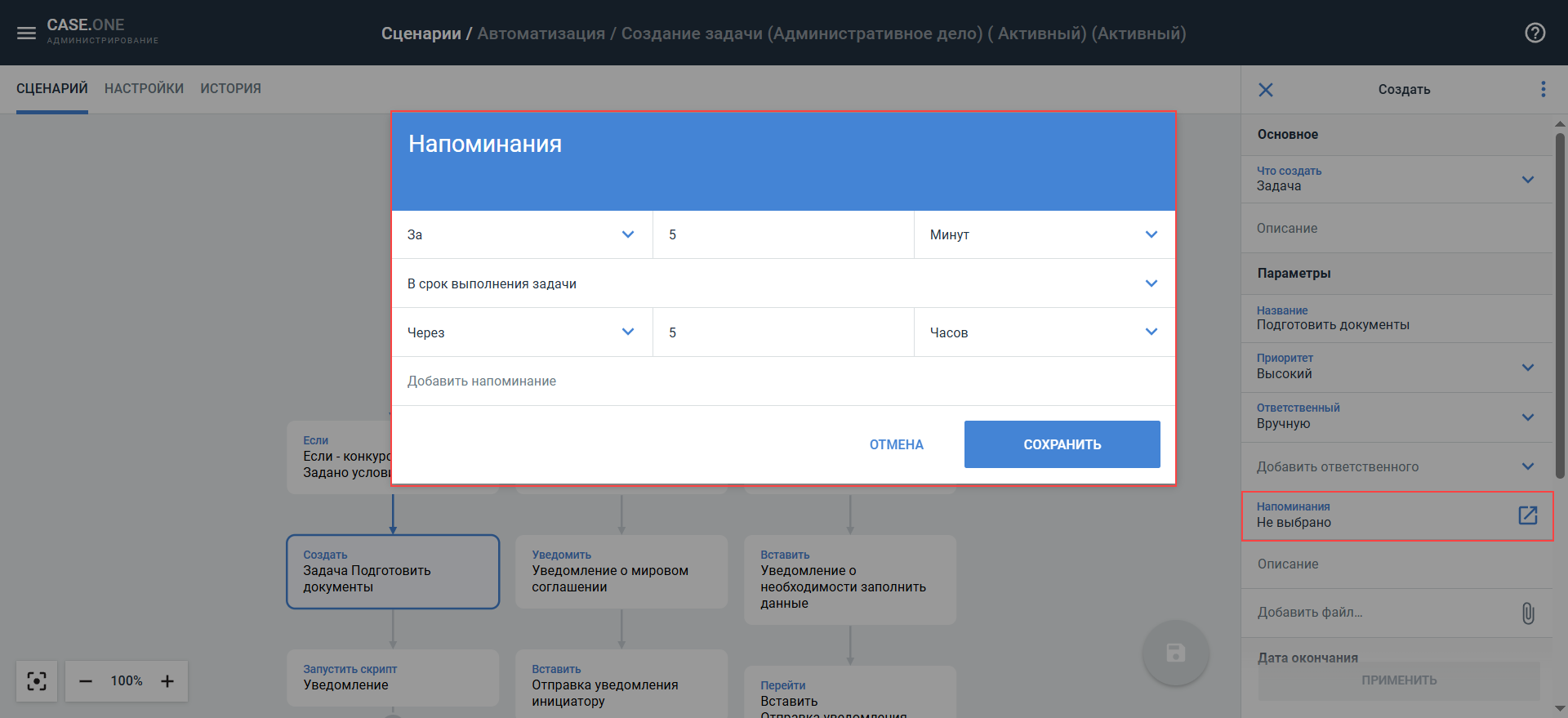Open the В срок выполнения задачи dropdown

click(x=1151, y=283)
